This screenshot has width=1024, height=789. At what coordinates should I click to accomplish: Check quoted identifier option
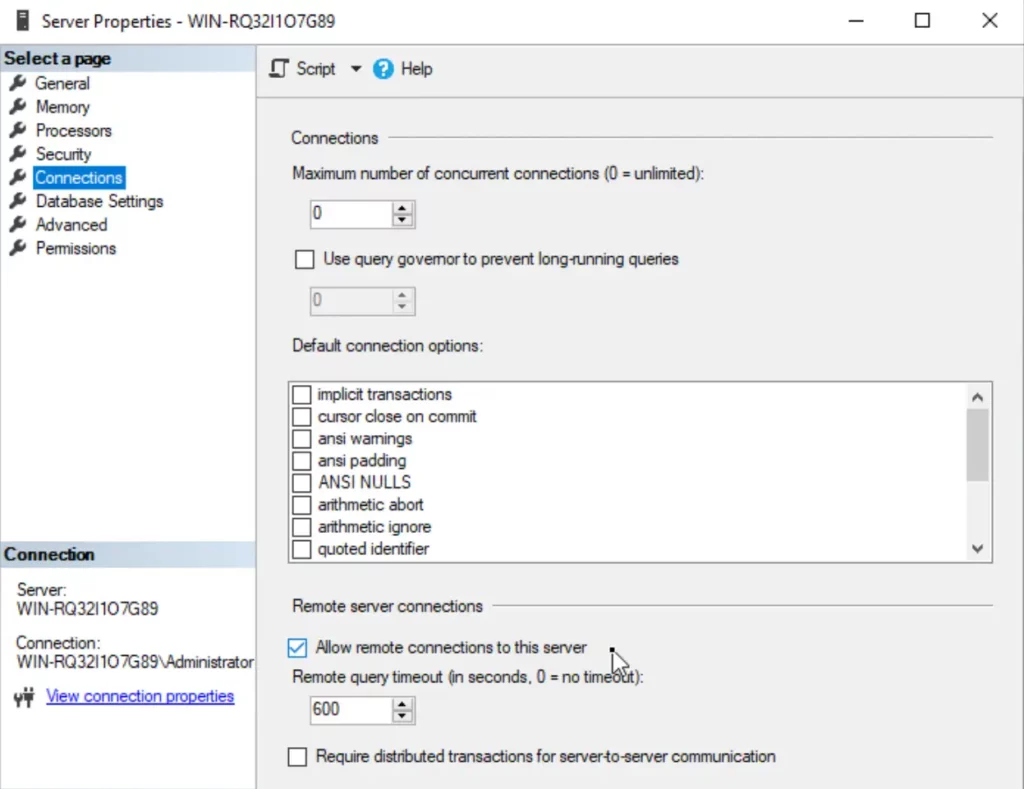(x=301, y=549)
